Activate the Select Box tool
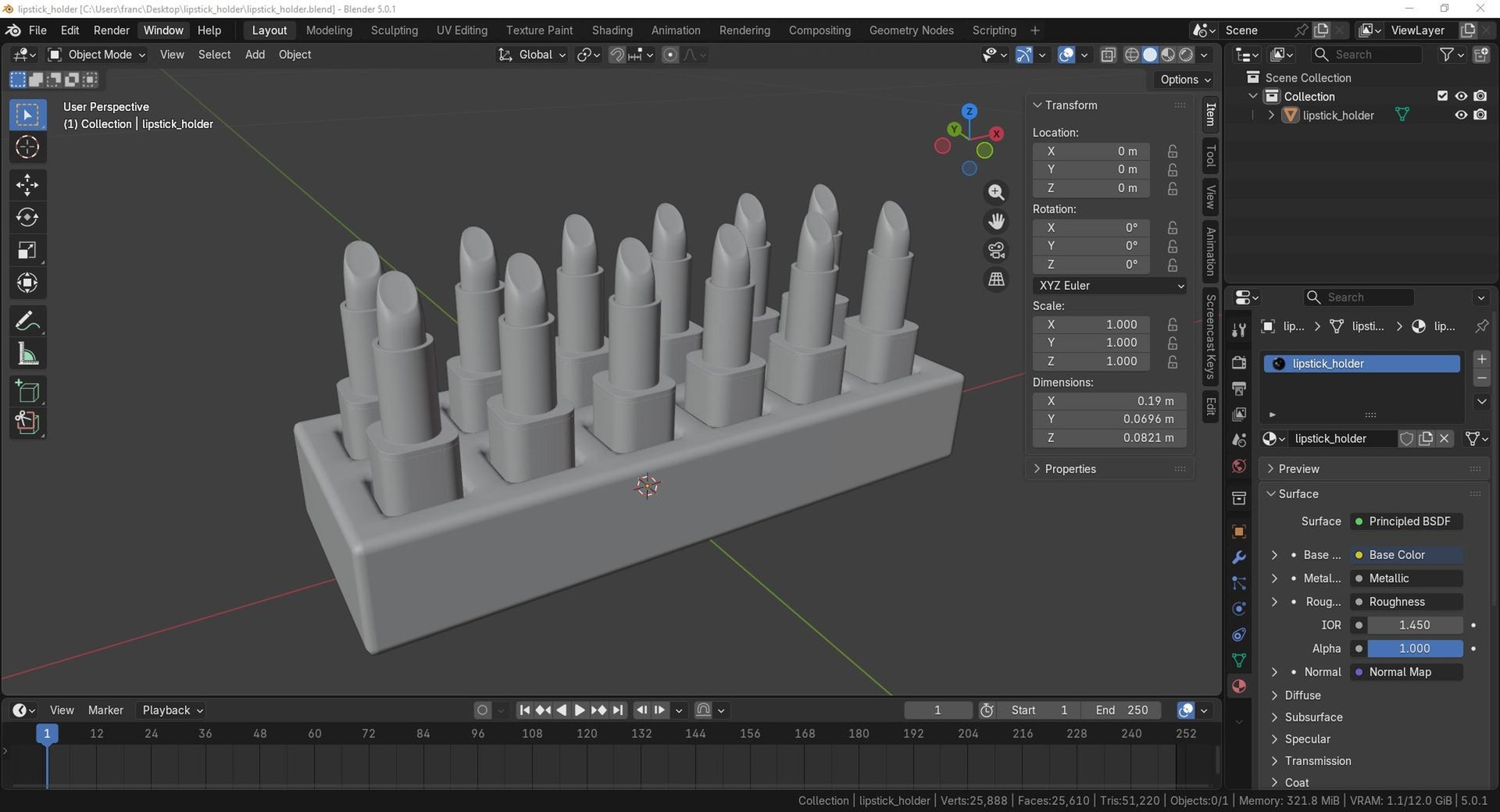Screen dimensions: 1500x812 tap(27, 115)
